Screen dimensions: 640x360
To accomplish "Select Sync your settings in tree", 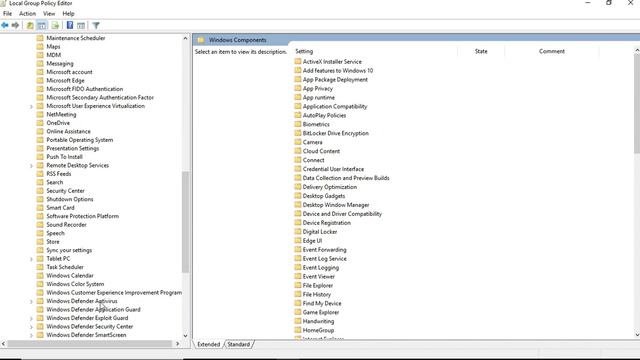I will [69, 250].
